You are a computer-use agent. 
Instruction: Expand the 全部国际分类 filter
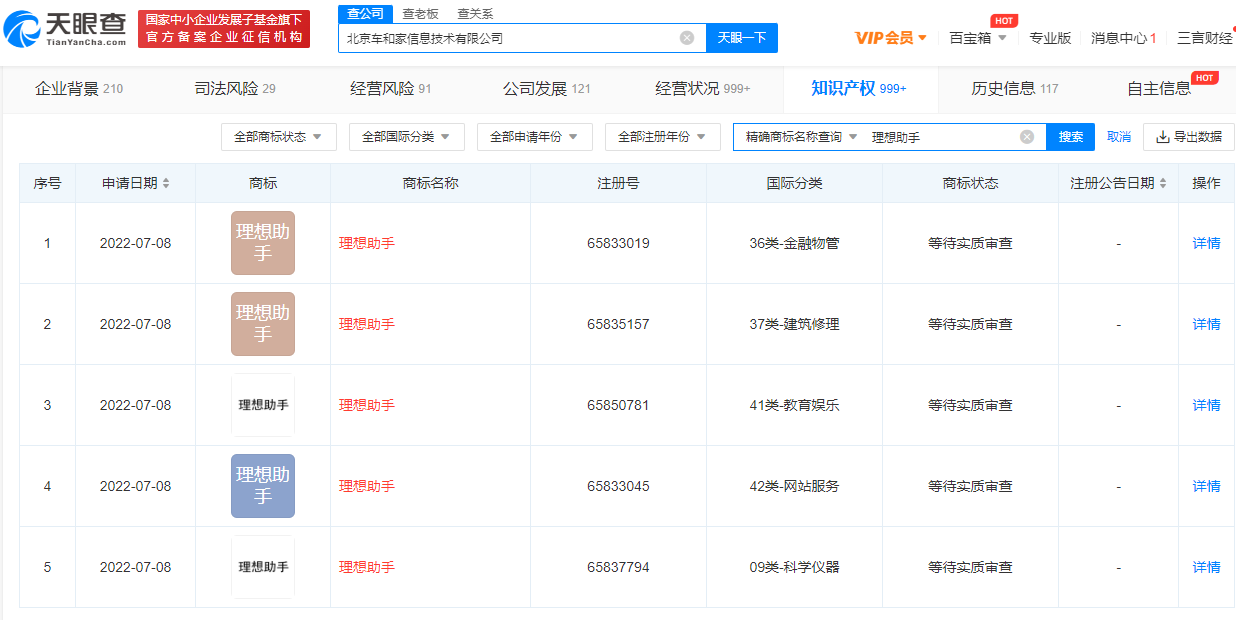click(x=406, y=137)
